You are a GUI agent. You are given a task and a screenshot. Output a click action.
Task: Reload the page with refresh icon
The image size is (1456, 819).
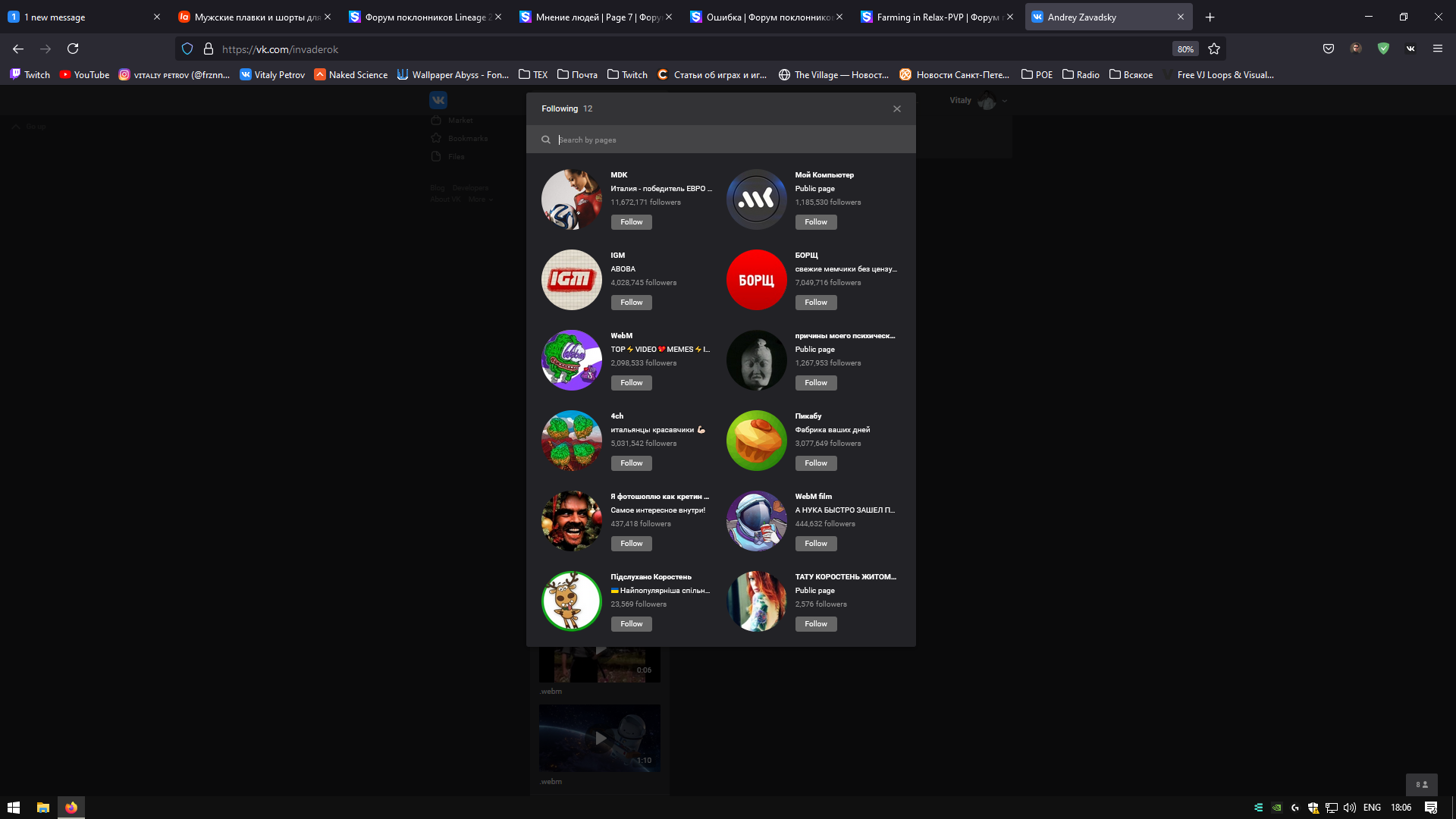point(73,49)
